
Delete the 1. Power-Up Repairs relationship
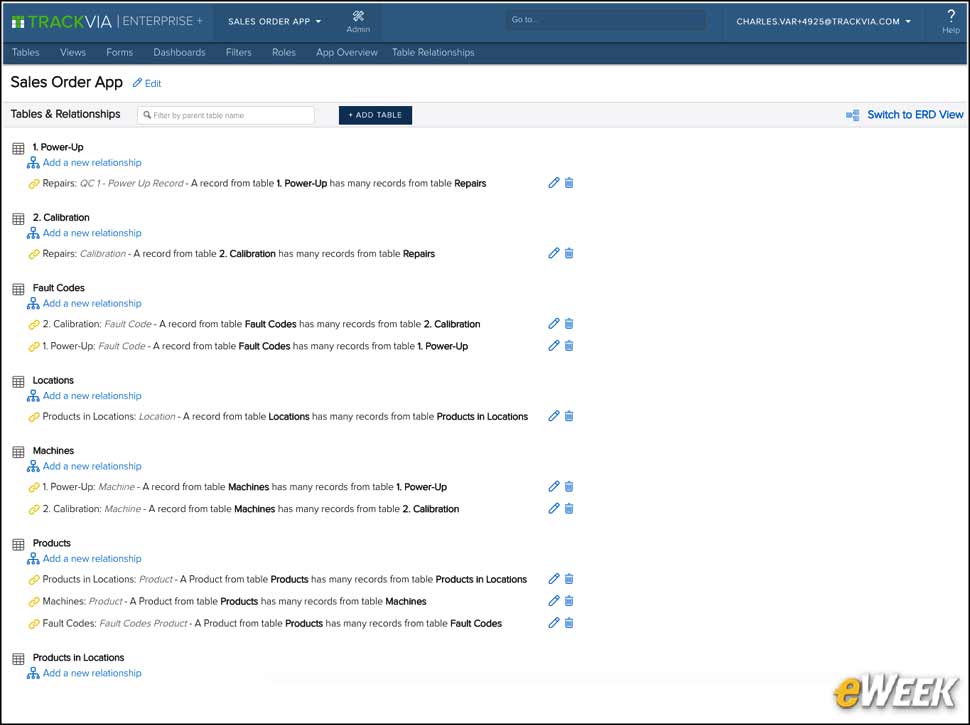pos(569,182)
